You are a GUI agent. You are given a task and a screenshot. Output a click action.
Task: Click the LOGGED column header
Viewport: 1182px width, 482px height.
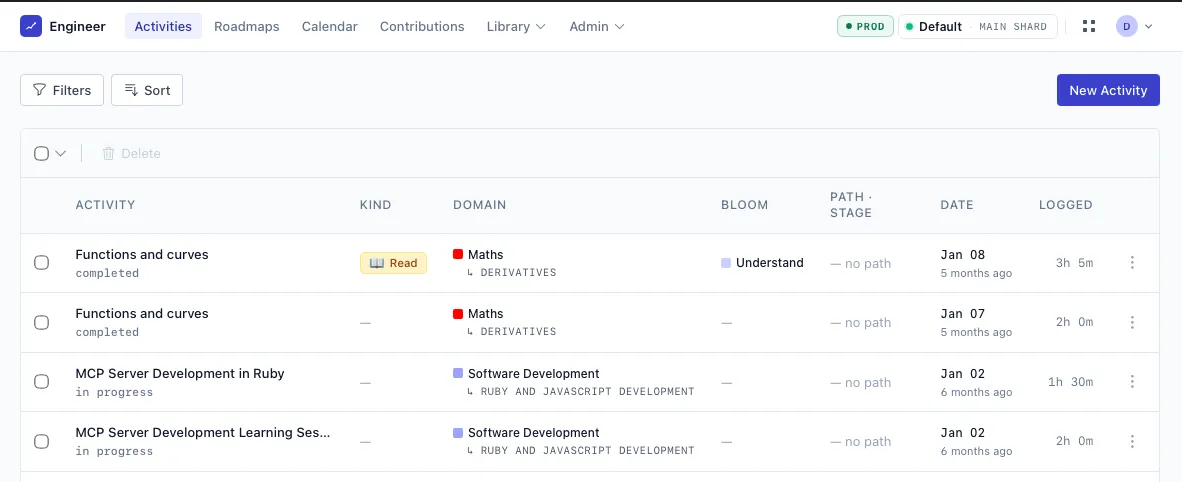click(1066, 204)
